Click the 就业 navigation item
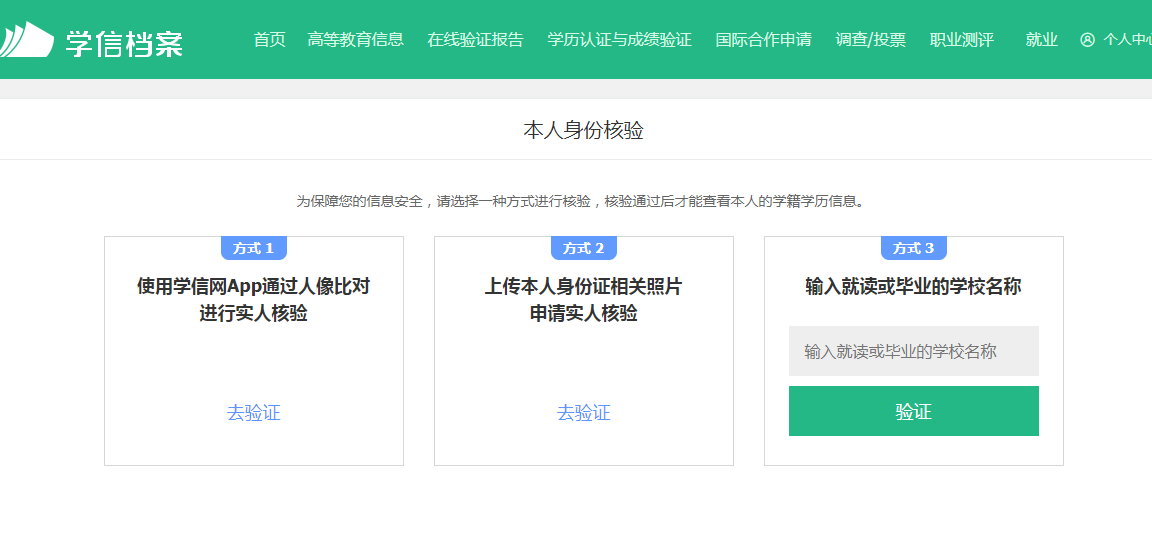1152x540 pixels. tap(1041, 40)
